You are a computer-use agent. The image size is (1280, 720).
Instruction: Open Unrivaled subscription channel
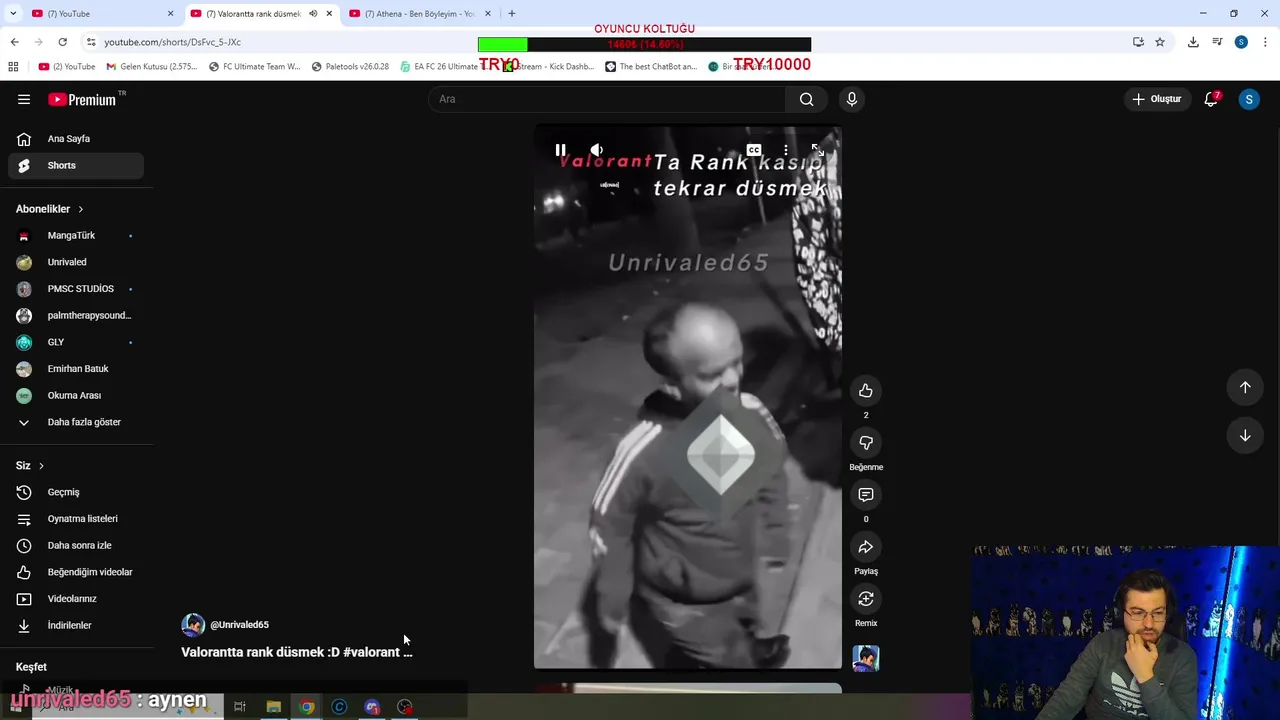76,262
